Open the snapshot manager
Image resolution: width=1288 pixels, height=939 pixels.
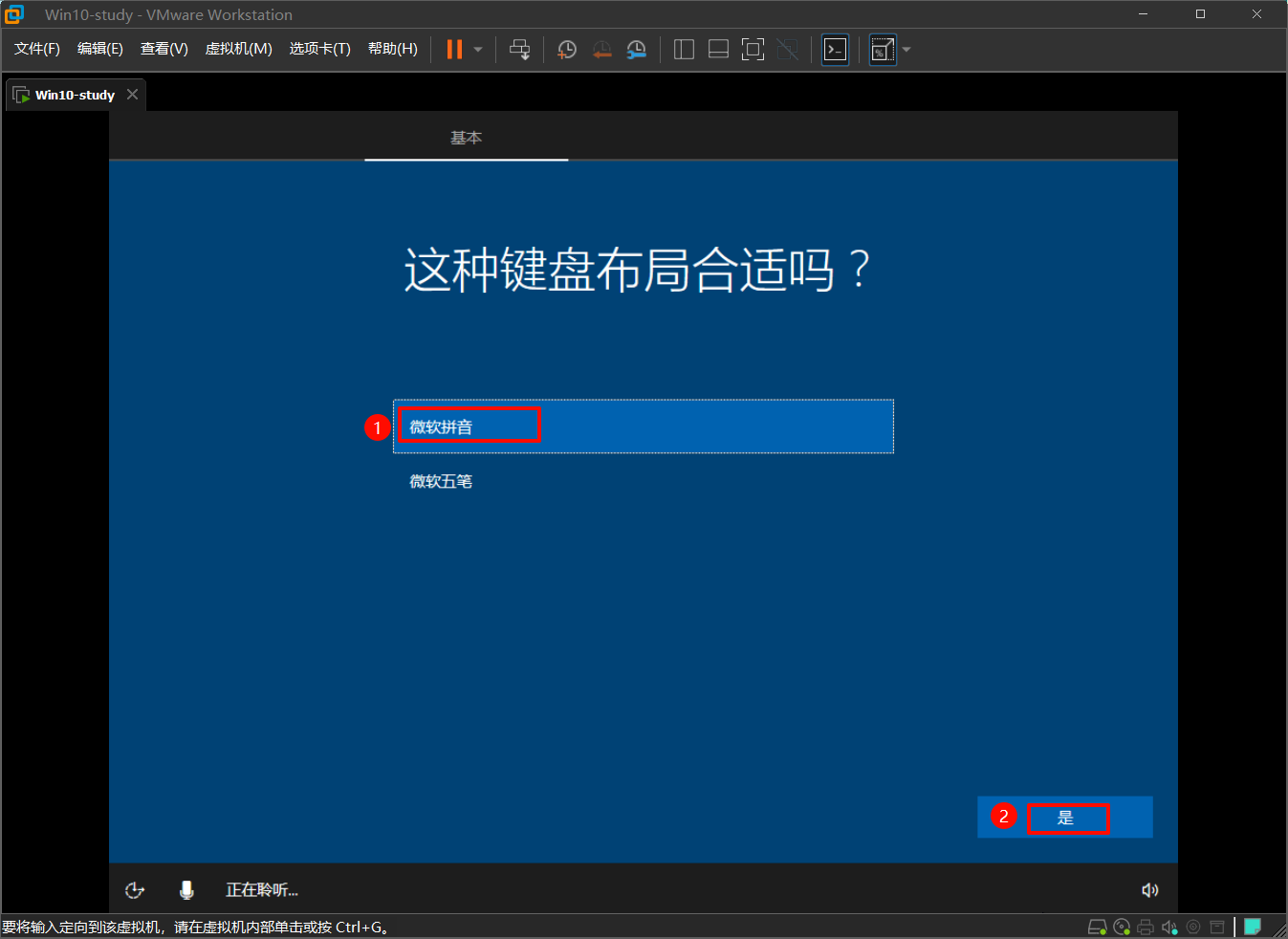point(636,49)
